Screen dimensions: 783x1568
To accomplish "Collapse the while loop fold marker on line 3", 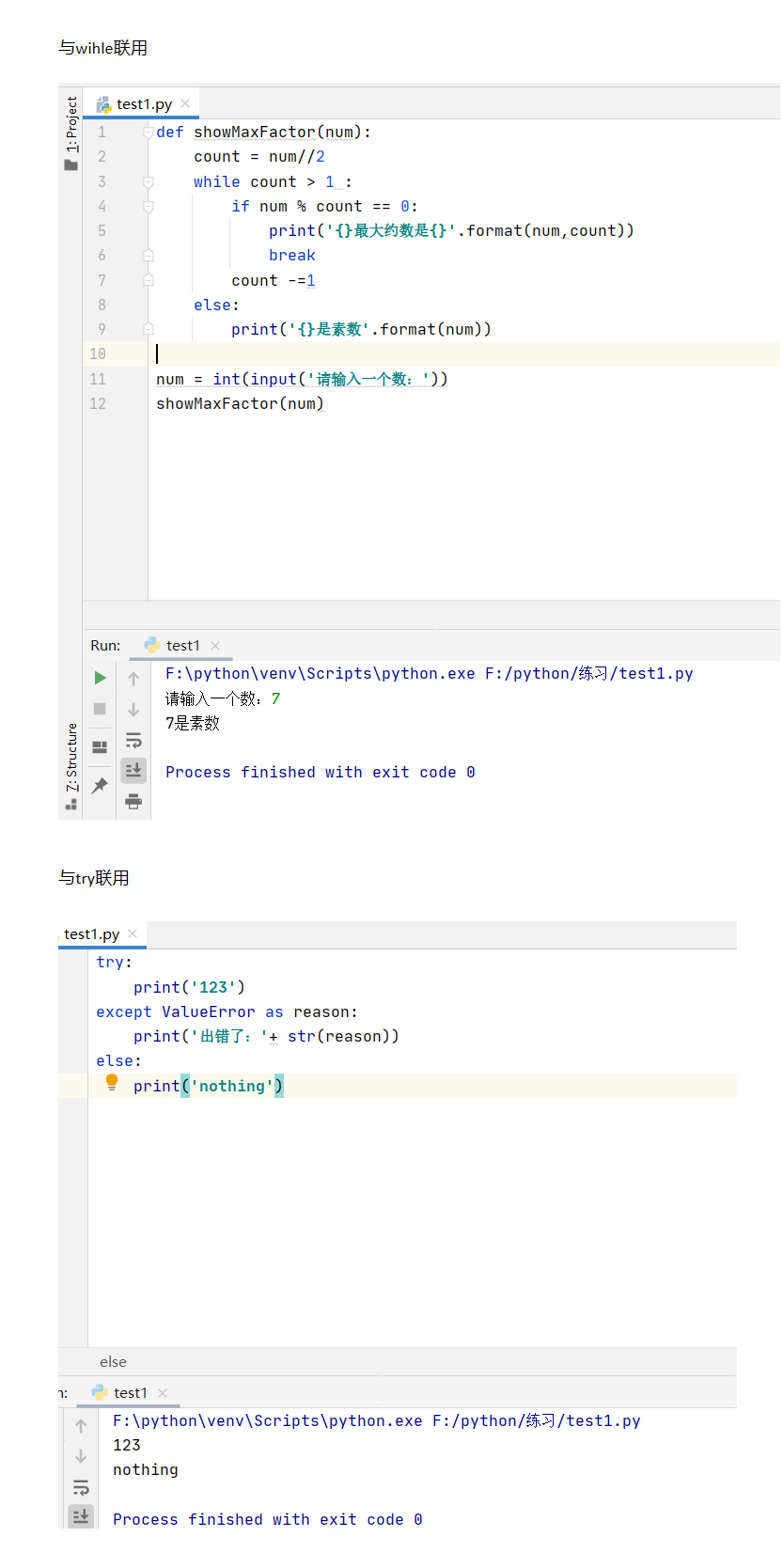I will (x=148, y=182).
